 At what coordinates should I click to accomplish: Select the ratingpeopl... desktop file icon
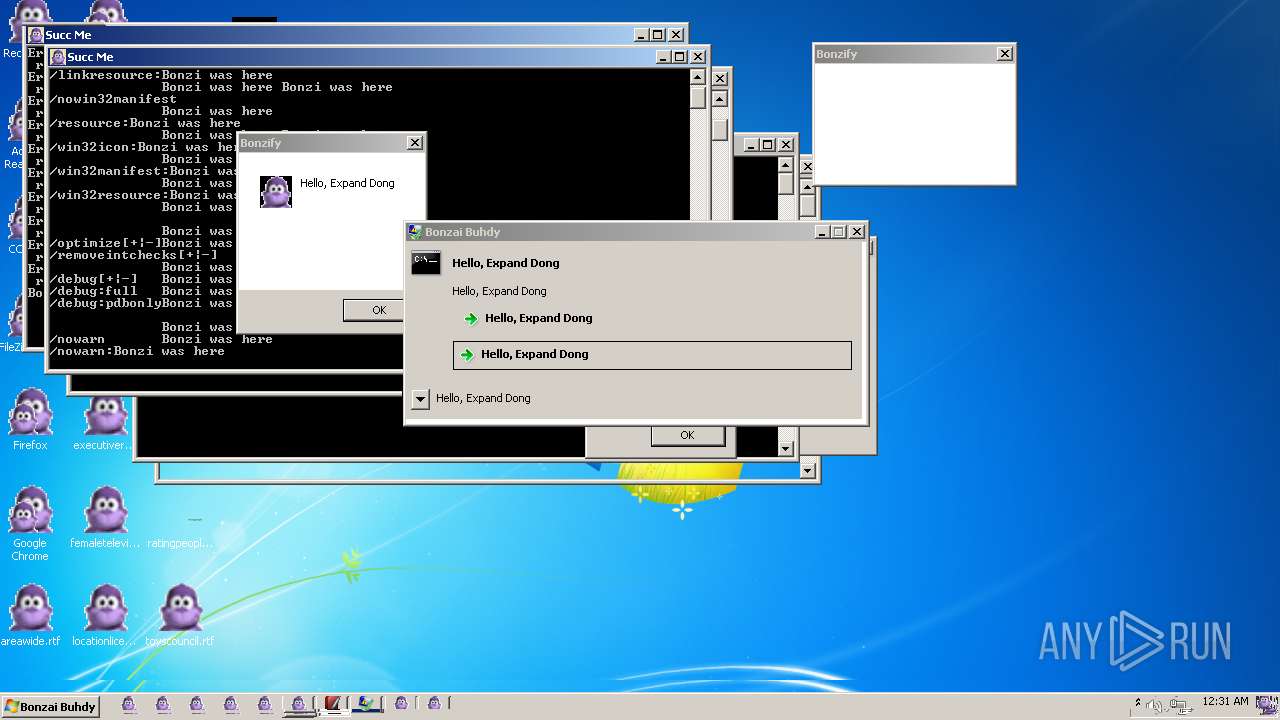(180, 543)
